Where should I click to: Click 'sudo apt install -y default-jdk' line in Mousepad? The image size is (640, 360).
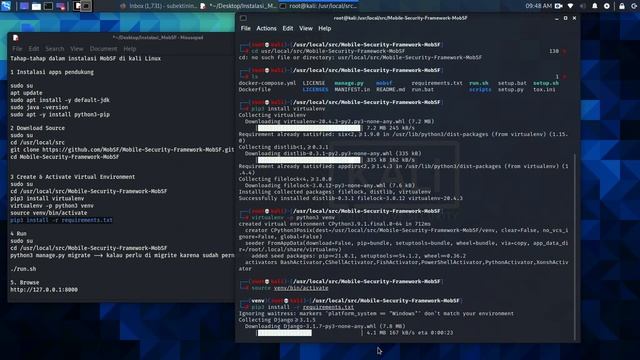[x=60, y=100]
